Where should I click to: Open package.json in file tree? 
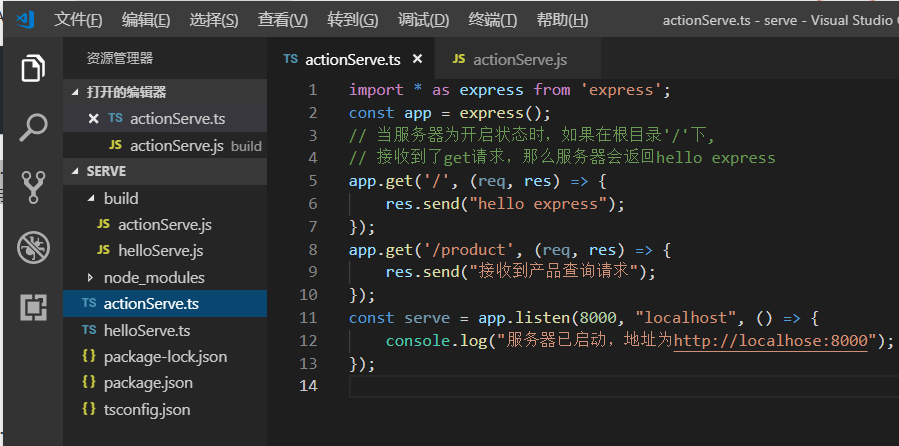point(165,382)
